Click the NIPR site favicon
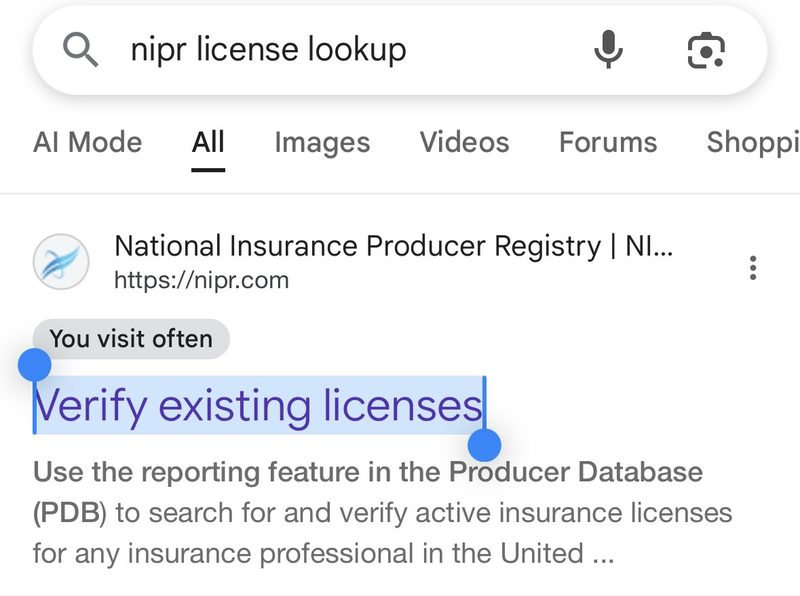This screenshot has height=596, width=800. (x=61, y=262)
